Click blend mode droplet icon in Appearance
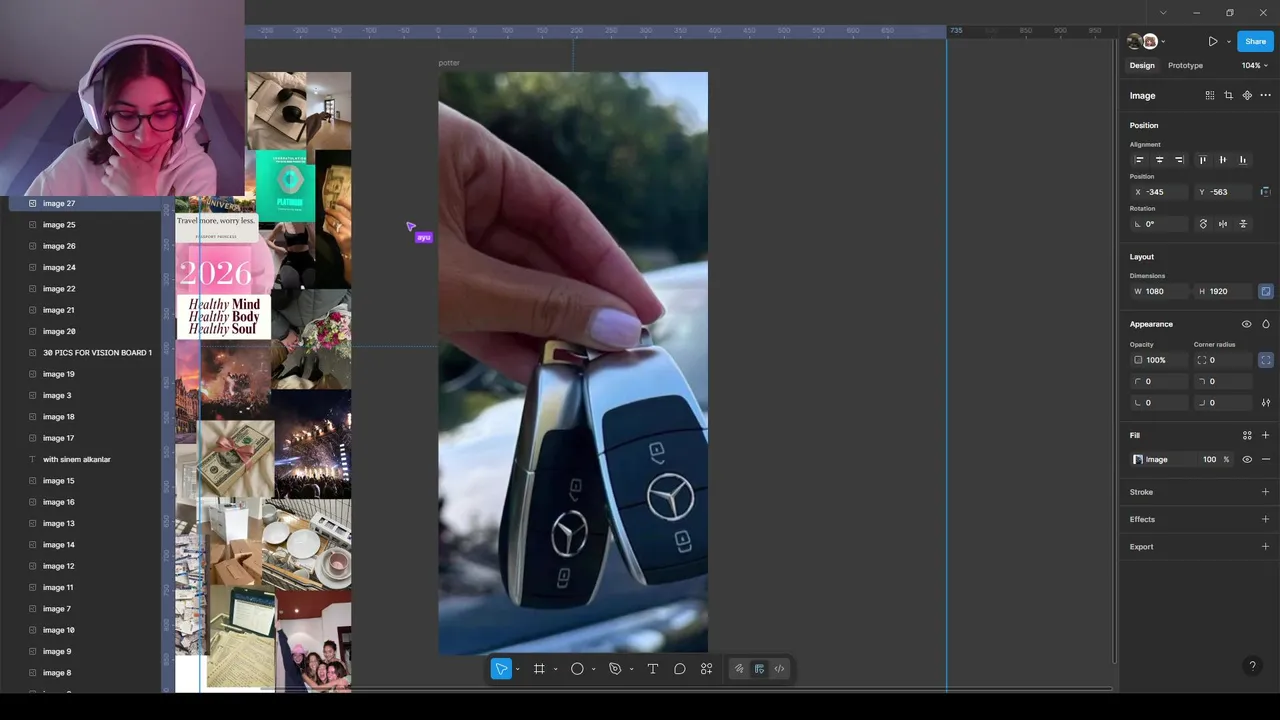Screen dimensions: 1280x720 (x=1266, y=324)
